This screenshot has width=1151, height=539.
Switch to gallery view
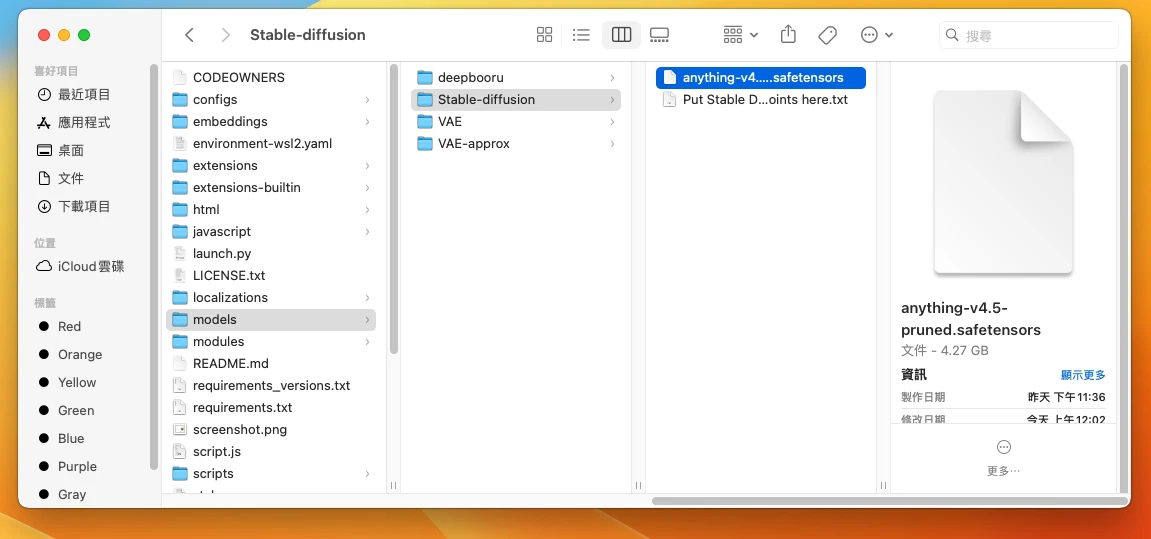(659, 35)
